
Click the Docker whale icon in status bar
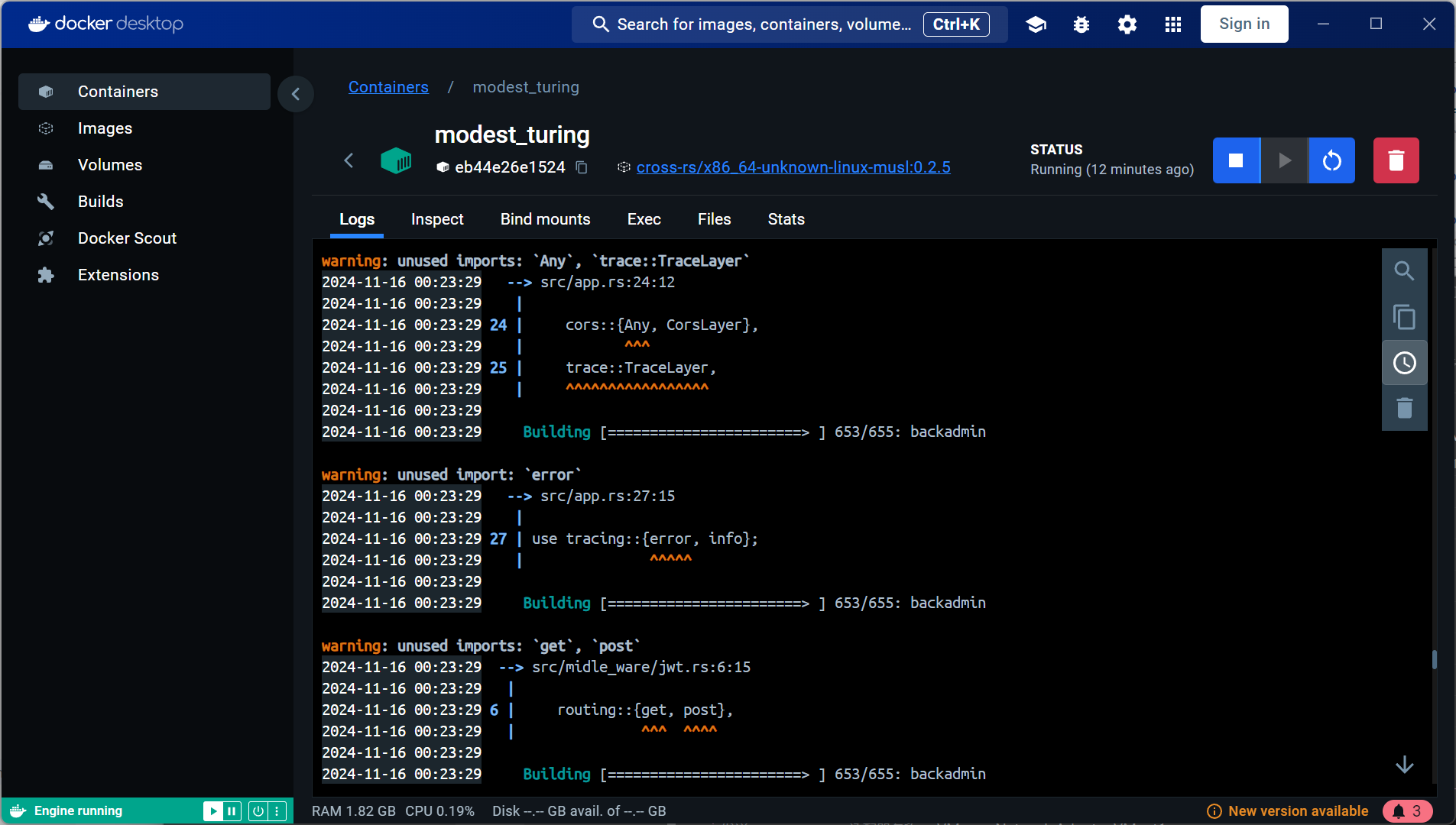click(18, 811)
